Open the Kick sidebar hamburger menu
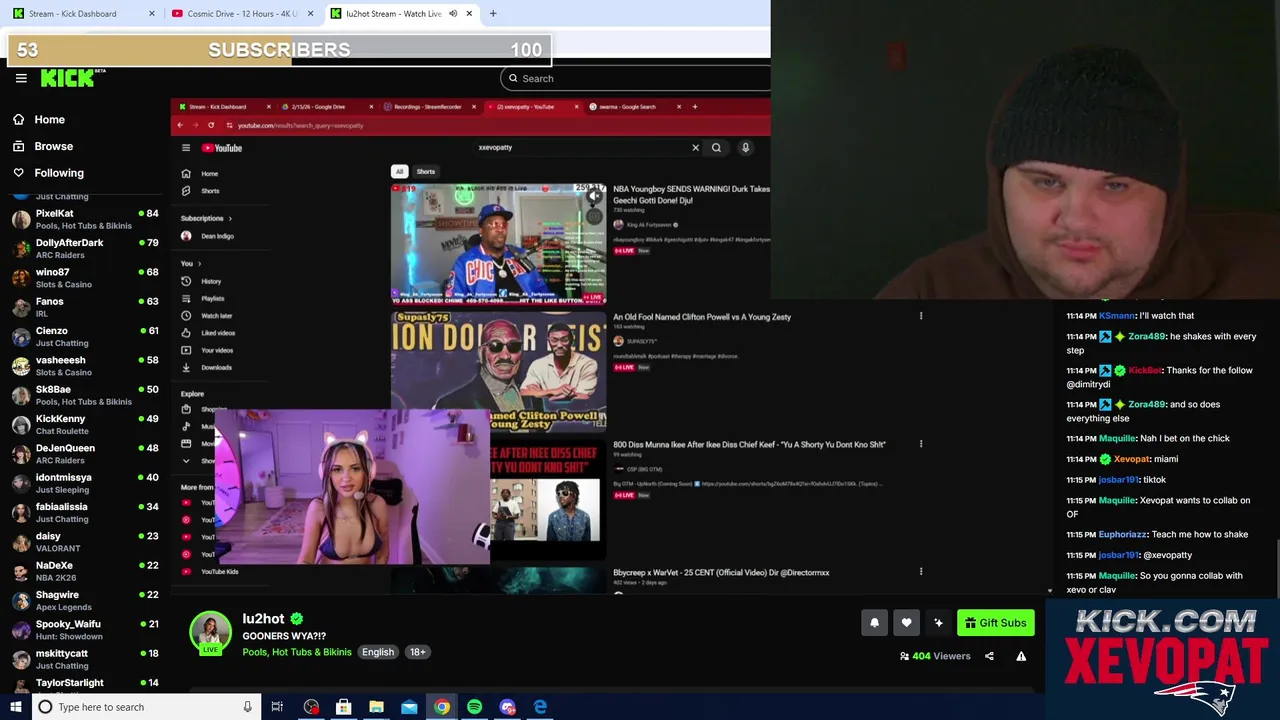Viewport: 1280px width, 720px height. pos(21,78)
